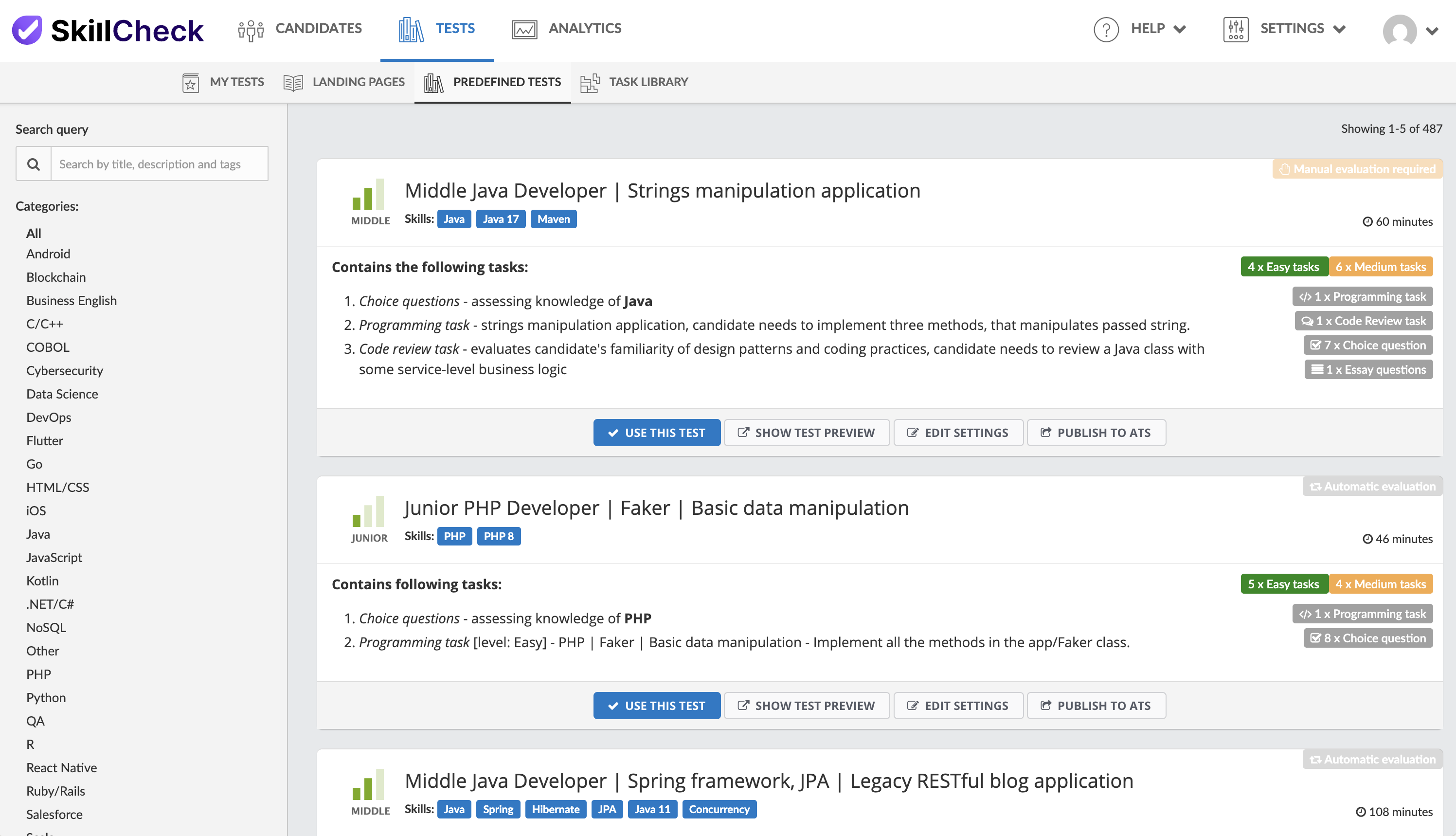Show test preview for Junior PHP test
This screenshot has height=836, width=1456.
(x=807, y=706)
